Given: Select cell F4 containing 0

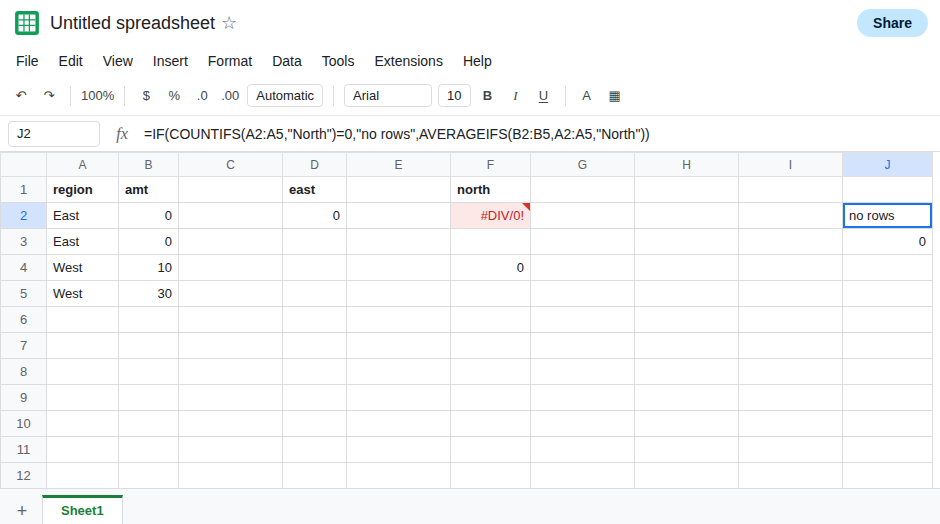Looking at the screenshot, I should click(490, 268).
